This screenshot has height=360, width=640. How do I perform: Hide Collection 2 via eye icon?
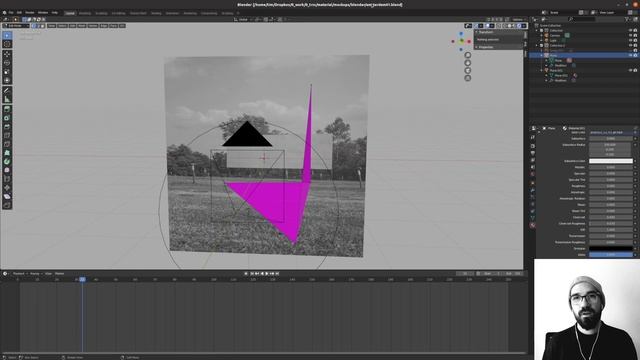[x=631, y=45]
